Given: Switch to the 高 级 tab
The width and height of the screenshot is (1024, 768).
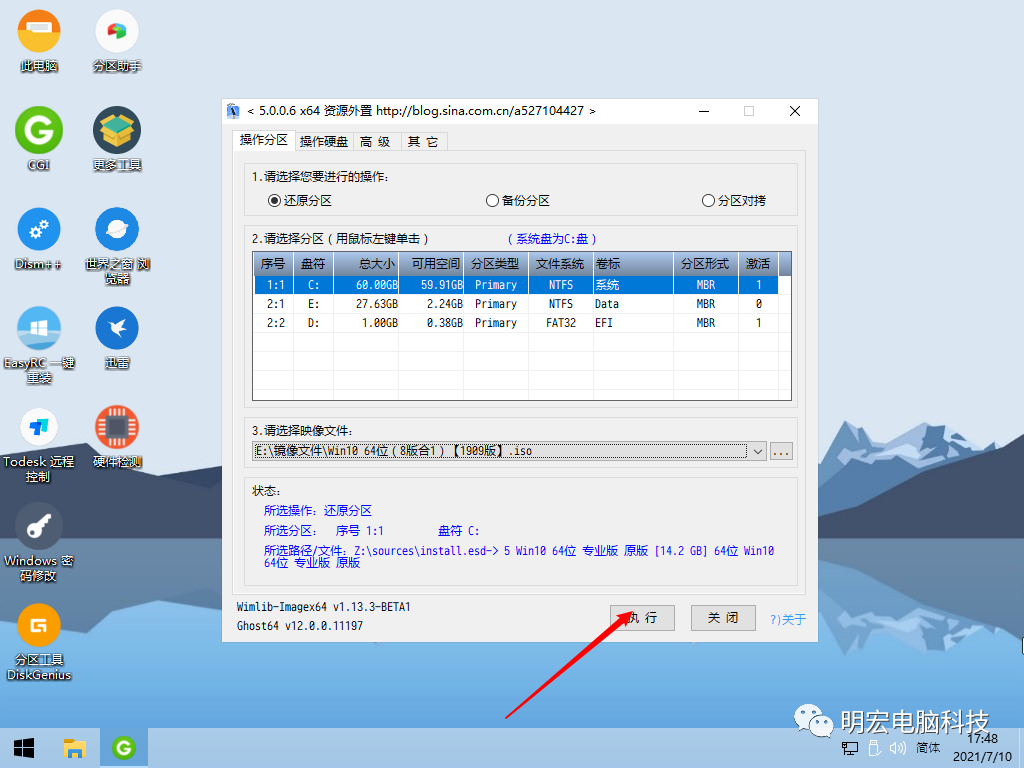Looking at the screenshot, I should [376, 142].
